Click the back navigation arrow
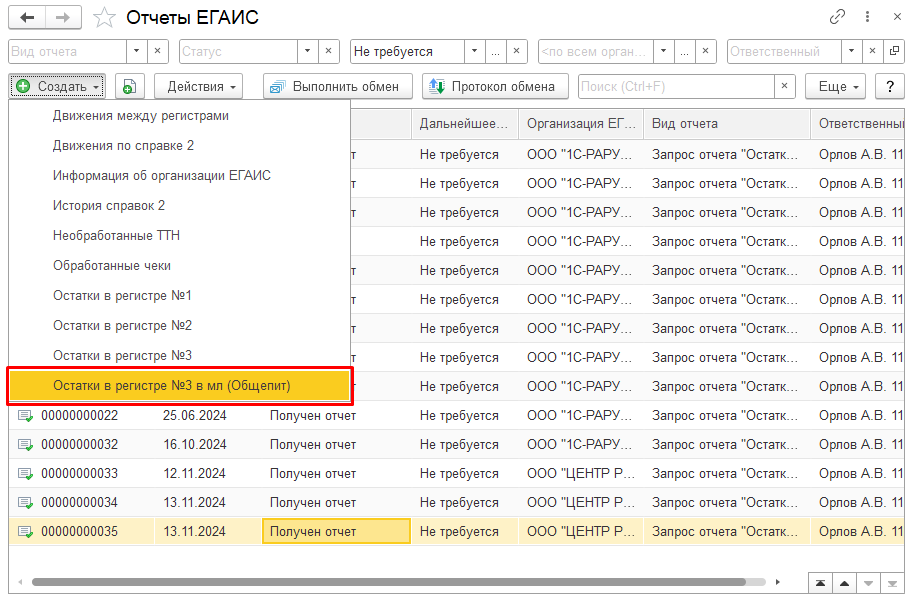The height and width of the screenshot is (600, 912). 27,18
